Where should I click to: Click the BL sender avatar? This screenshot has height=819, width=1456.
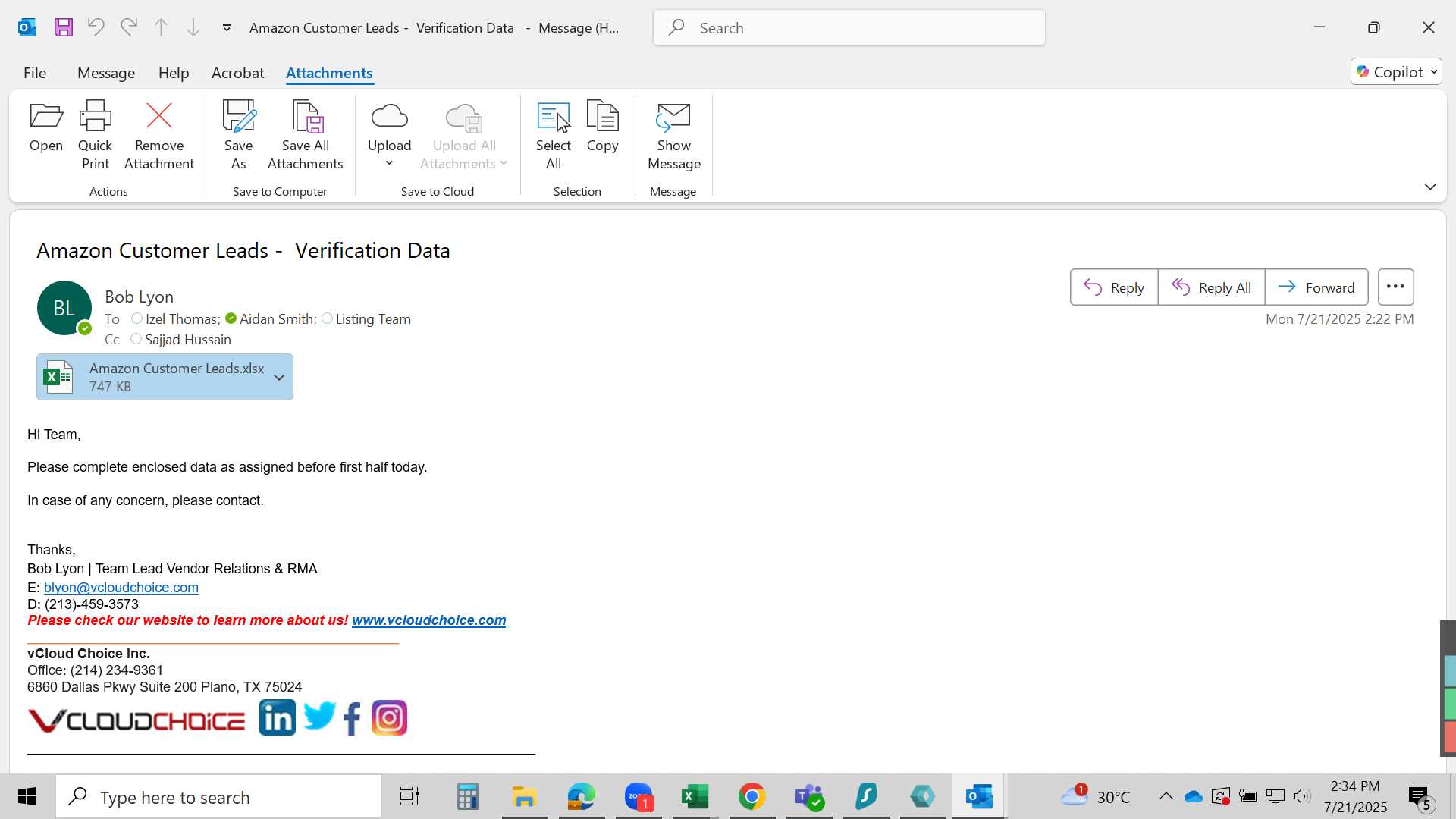(x=64, y=308)
